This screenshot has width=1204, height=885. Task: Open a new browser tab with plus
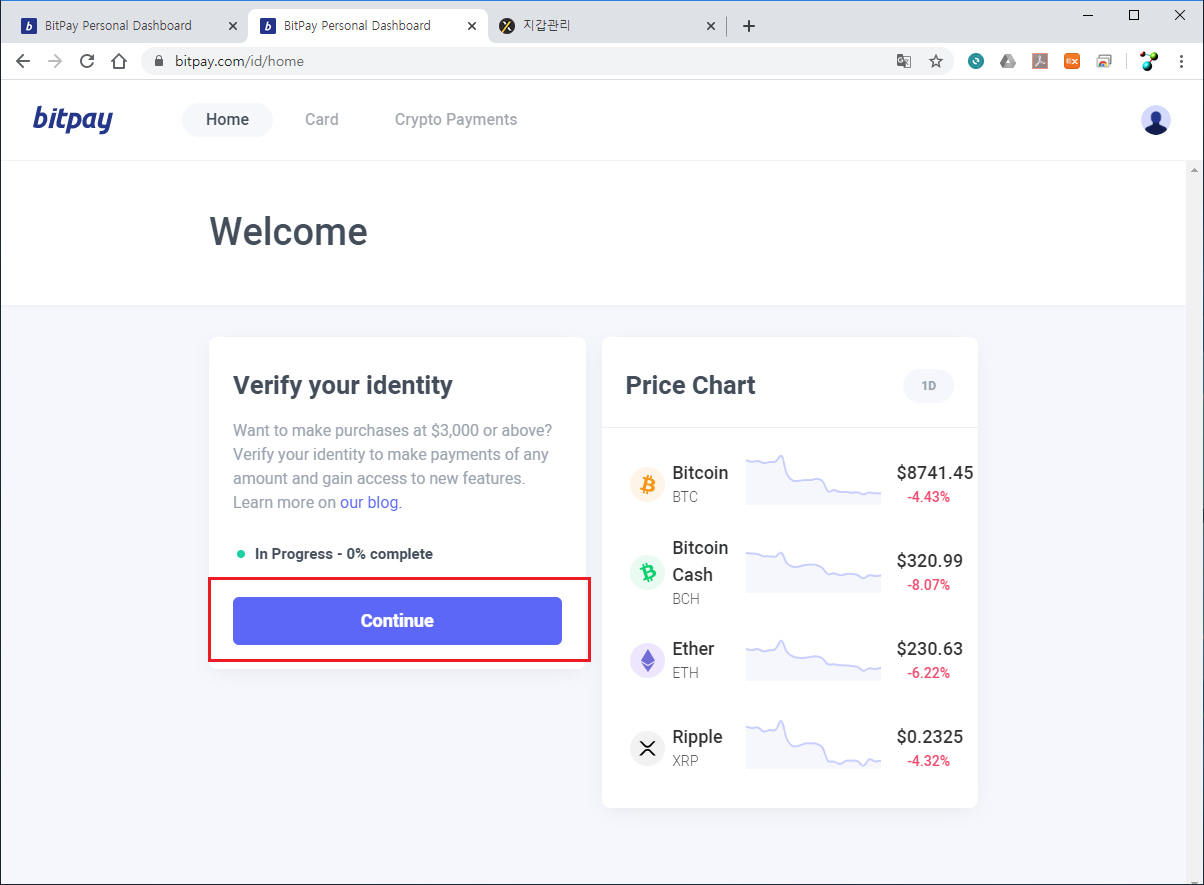click(x=749, y=26)
